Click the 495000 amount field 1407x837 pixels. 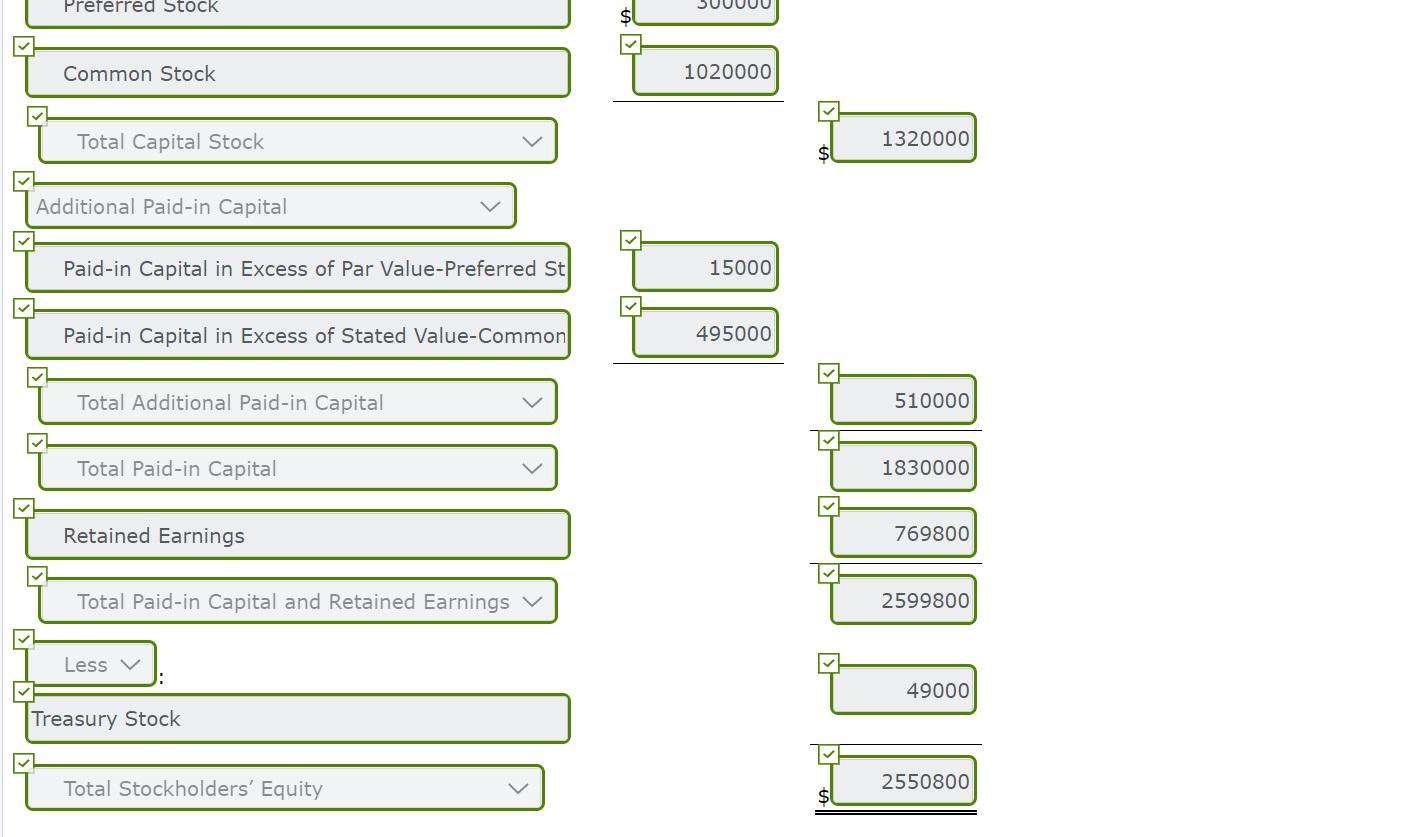(x=705, y=332)
